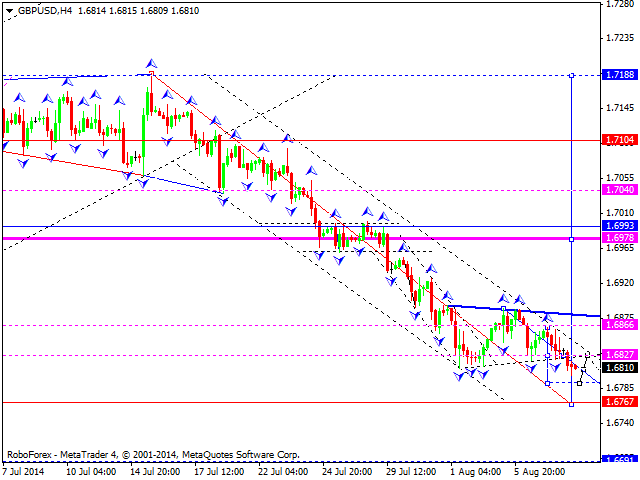Select the red 1.6767 price level tag
The width and height of the screenshot is (640, 480).
[620, 401]
